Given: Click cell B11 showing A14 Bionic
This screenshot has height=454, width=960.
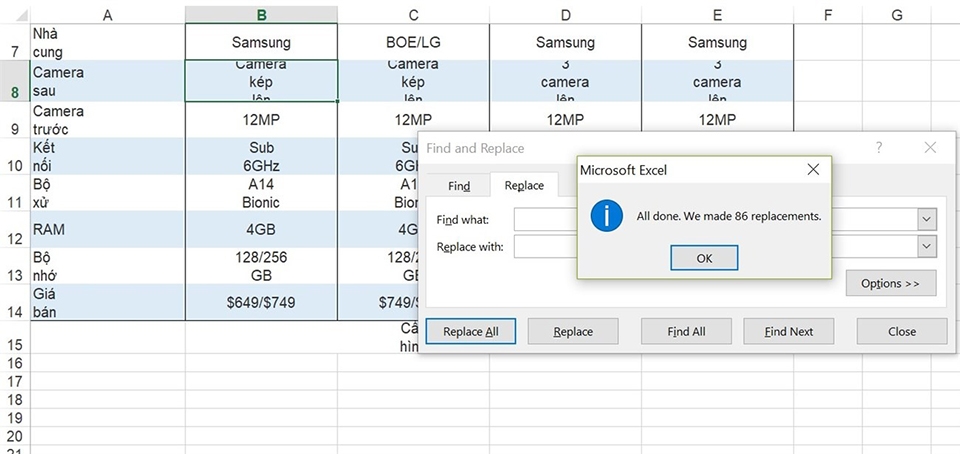Looking at the screenshot, I should [x=261, y=193].
